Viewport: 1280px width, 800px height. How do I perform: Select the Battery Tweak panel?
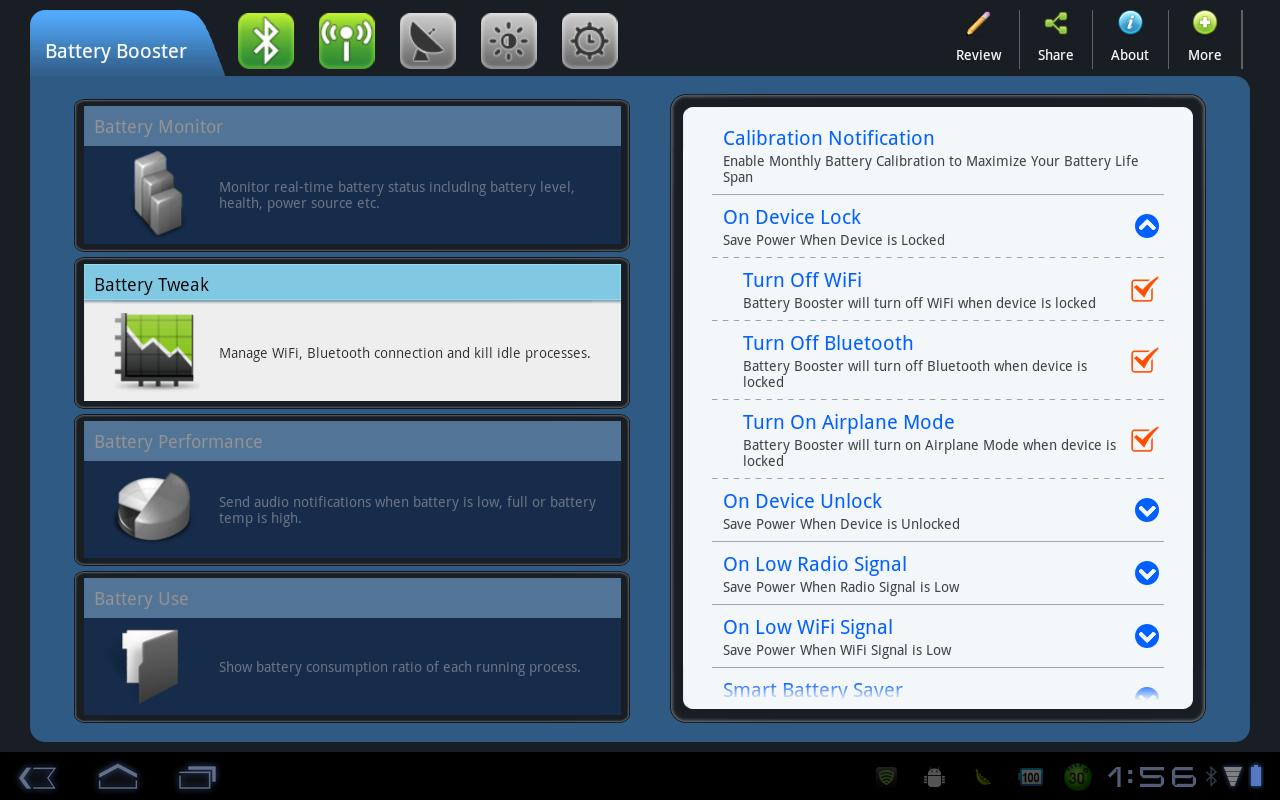[352, 333]
